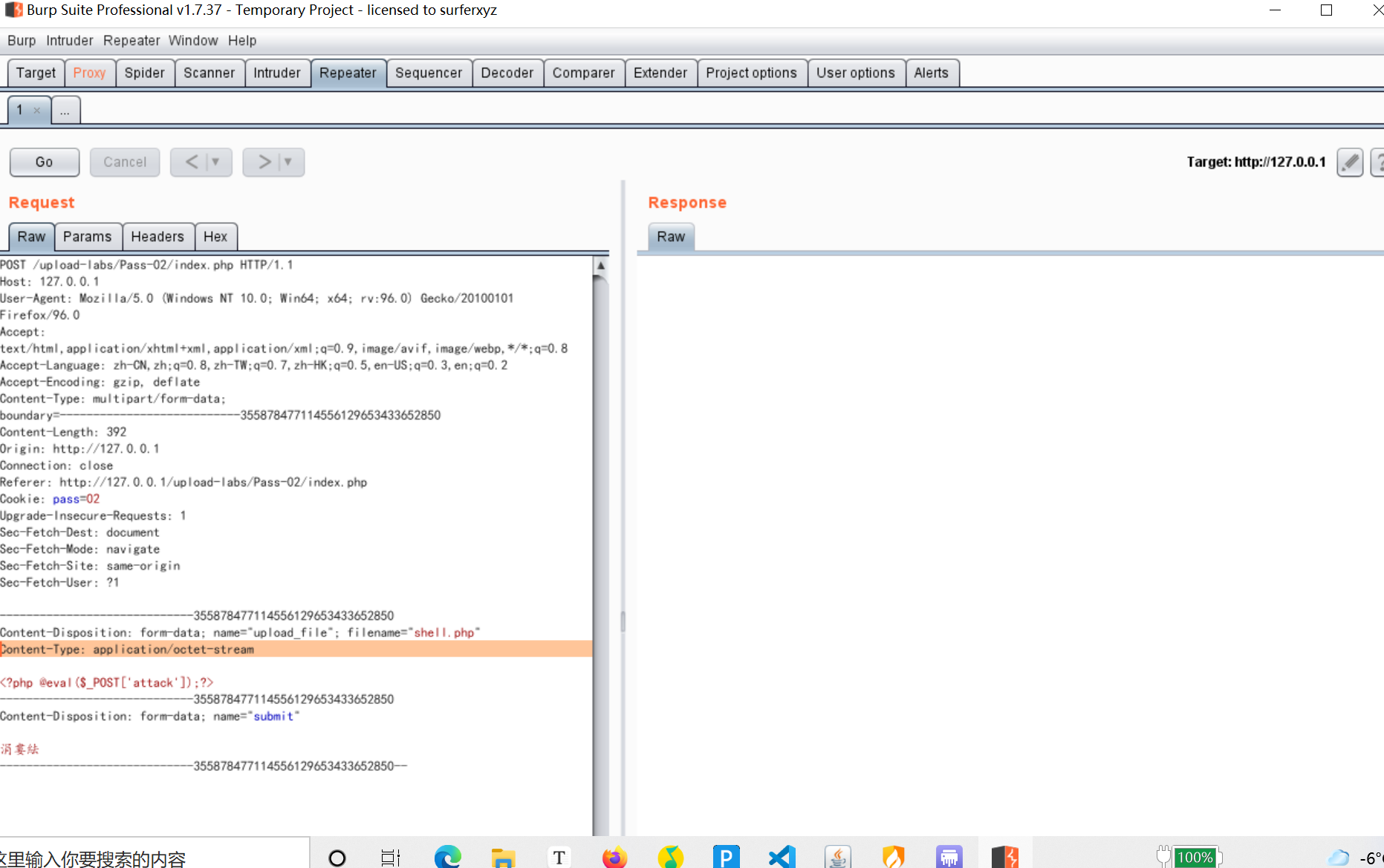Open the Intruder menu
This screenshot has width=1384, height=868.
(x=70, y=41)
